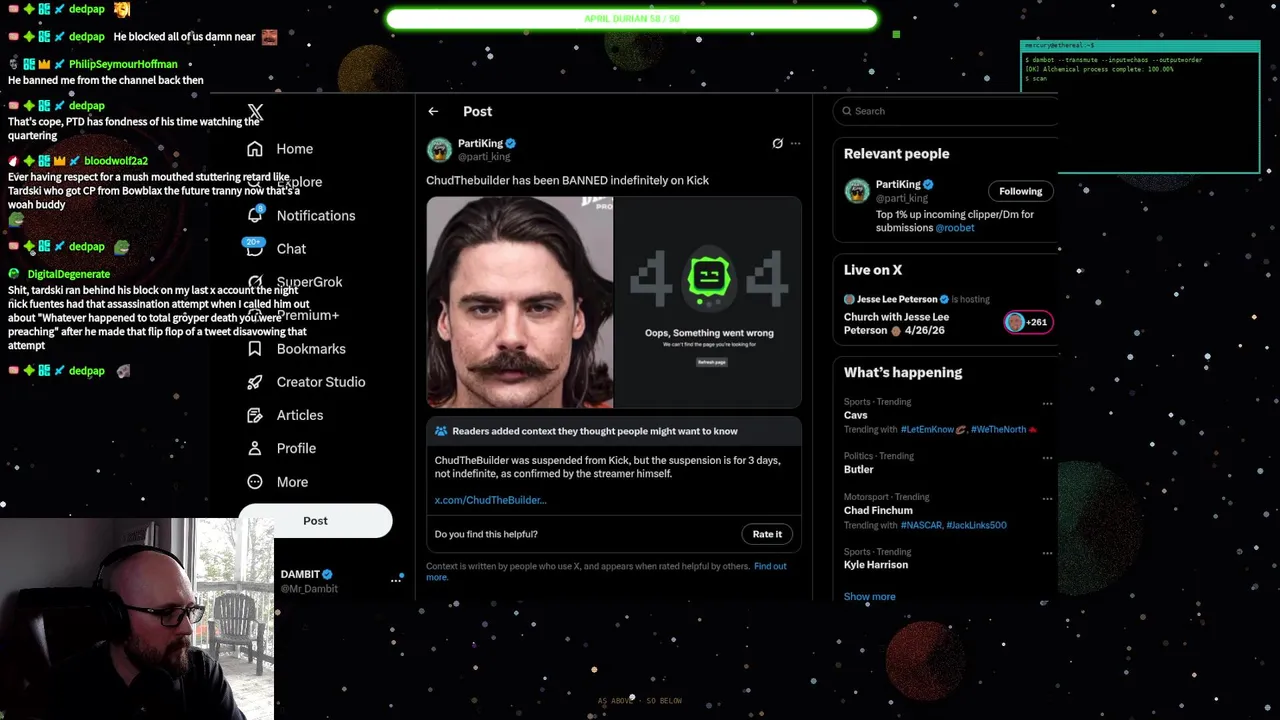Click the Find out more link
Image resolution: width=1280 pixels, height=720 pixels.
606,571
